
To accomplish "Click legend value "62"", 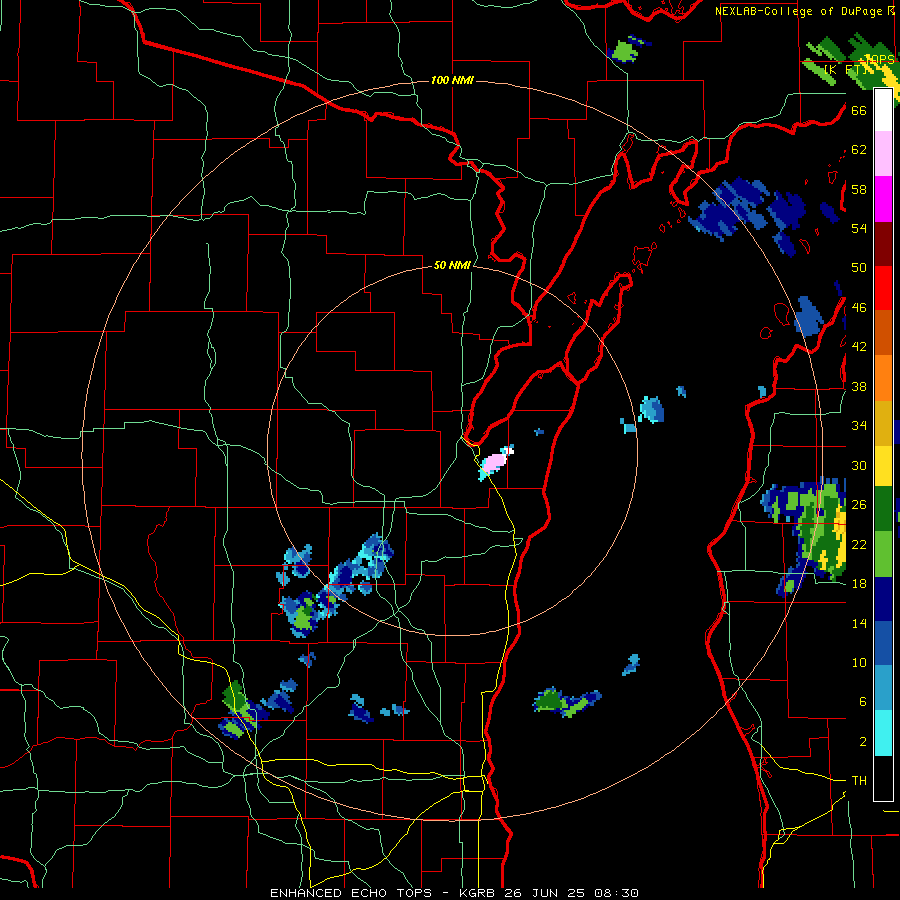I will (859, 150).
